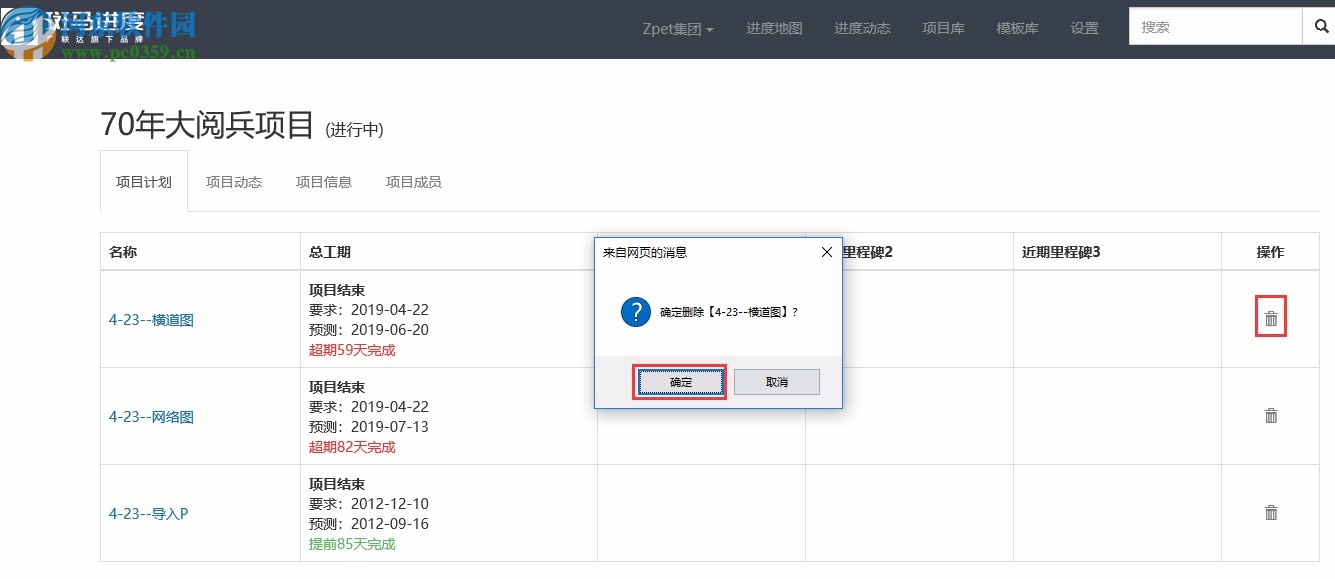Screen dimensions: 1335x579
Task: Switch to the 项目动态 tab
Action: (x=233, y=182)
